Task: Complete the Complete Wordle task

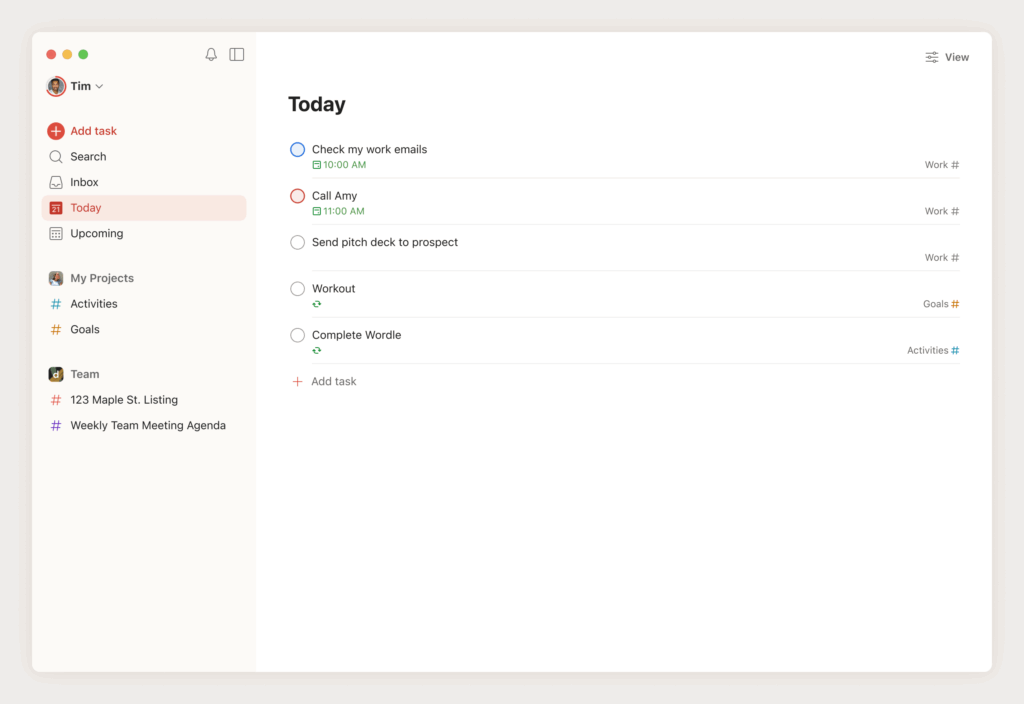Action: point(297,335)
